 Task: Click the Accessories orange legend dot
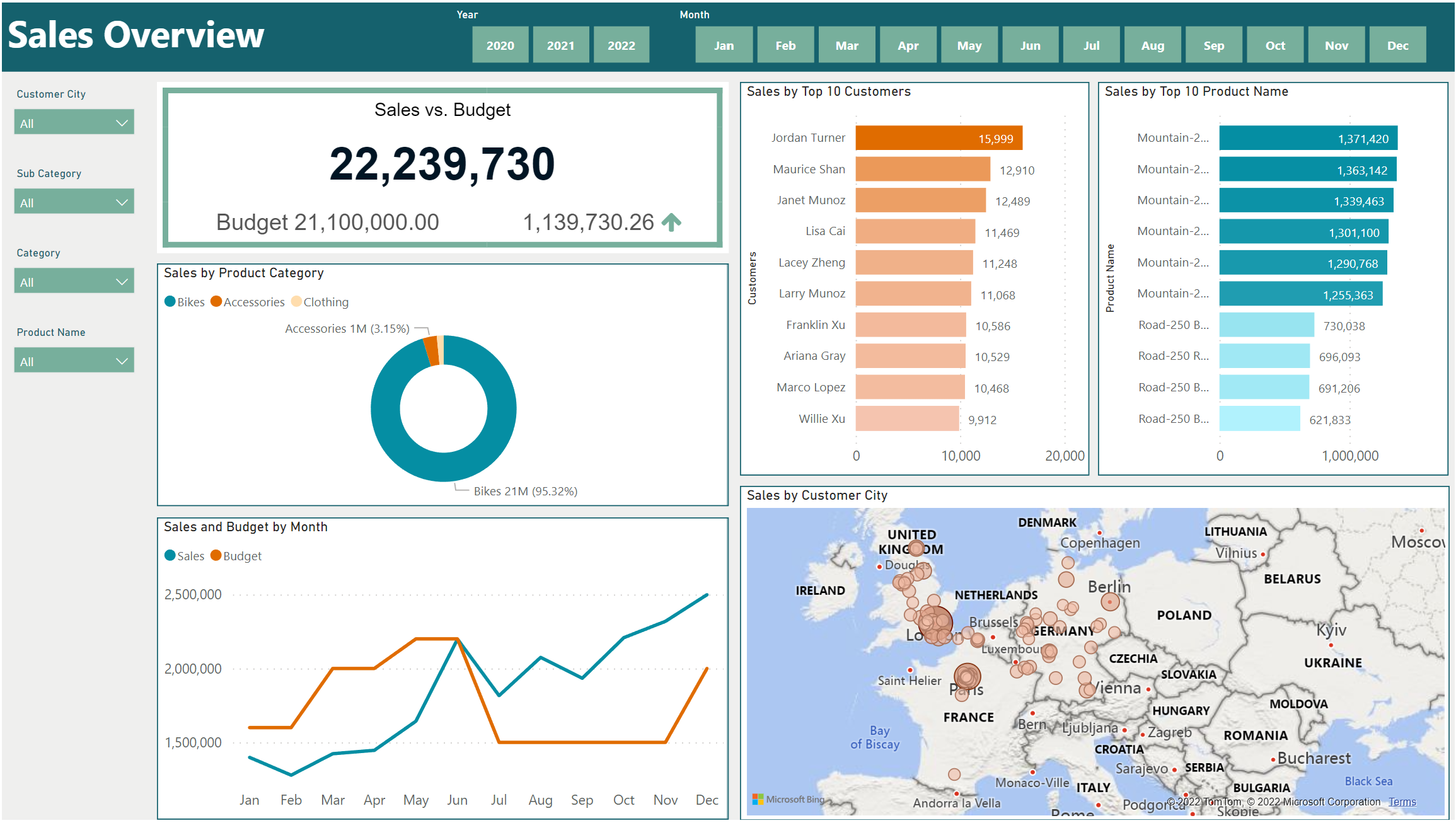click(217, 301)
